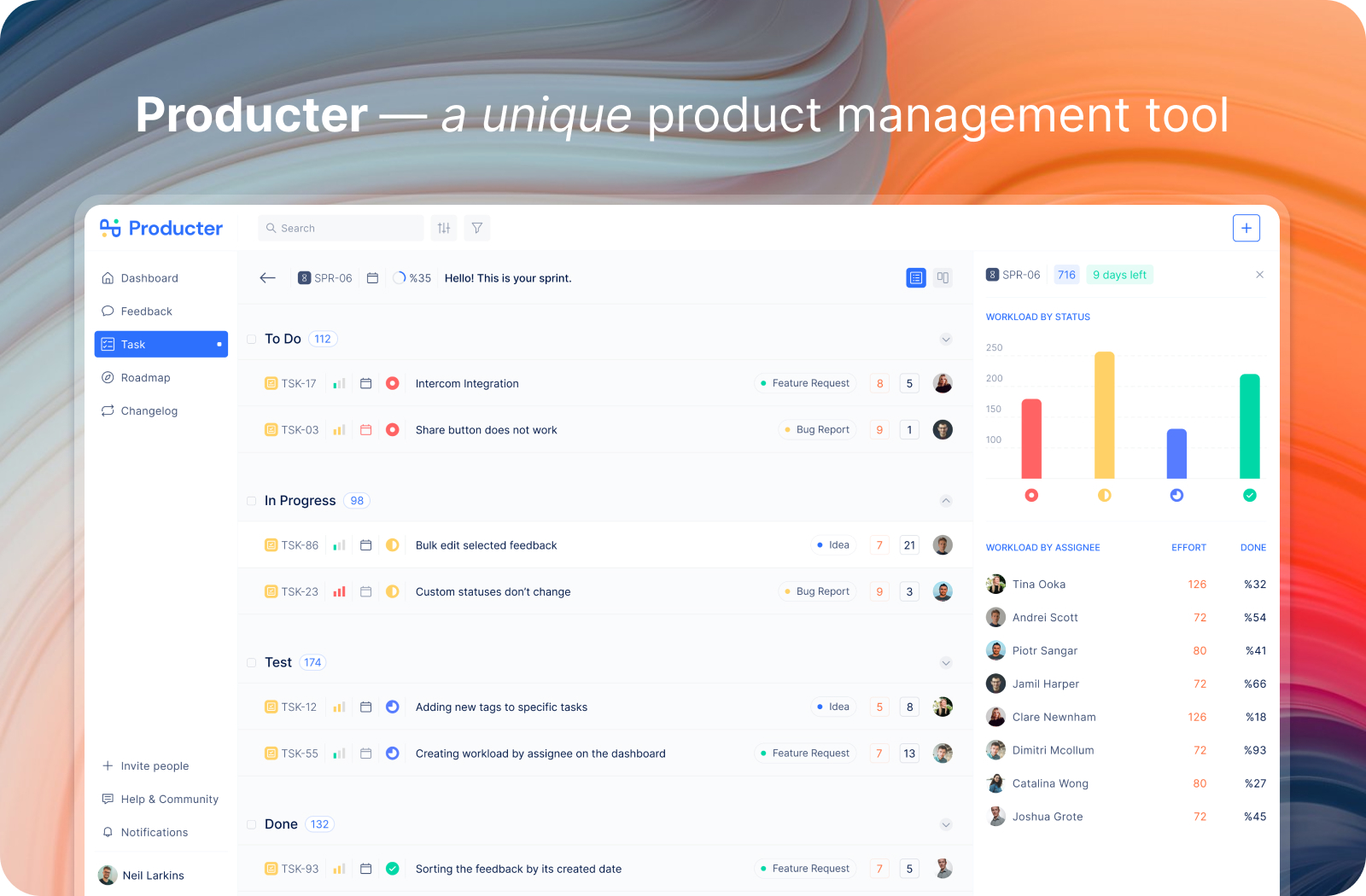The width and height of the screenshot is (1366, 896).
Task: Click the back arrow above the task list
Action: [x=267, y=277]
